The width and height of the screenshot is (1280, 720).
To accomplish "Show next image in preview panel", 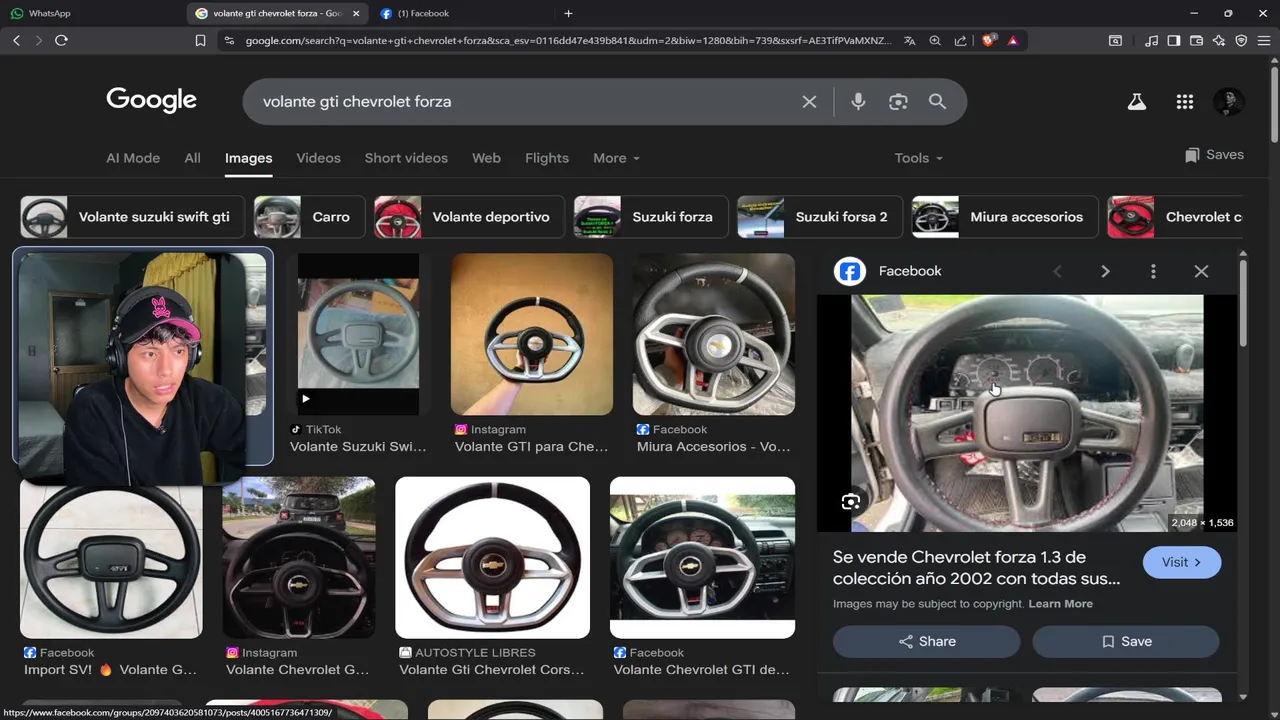I will tap(1105, 271).
